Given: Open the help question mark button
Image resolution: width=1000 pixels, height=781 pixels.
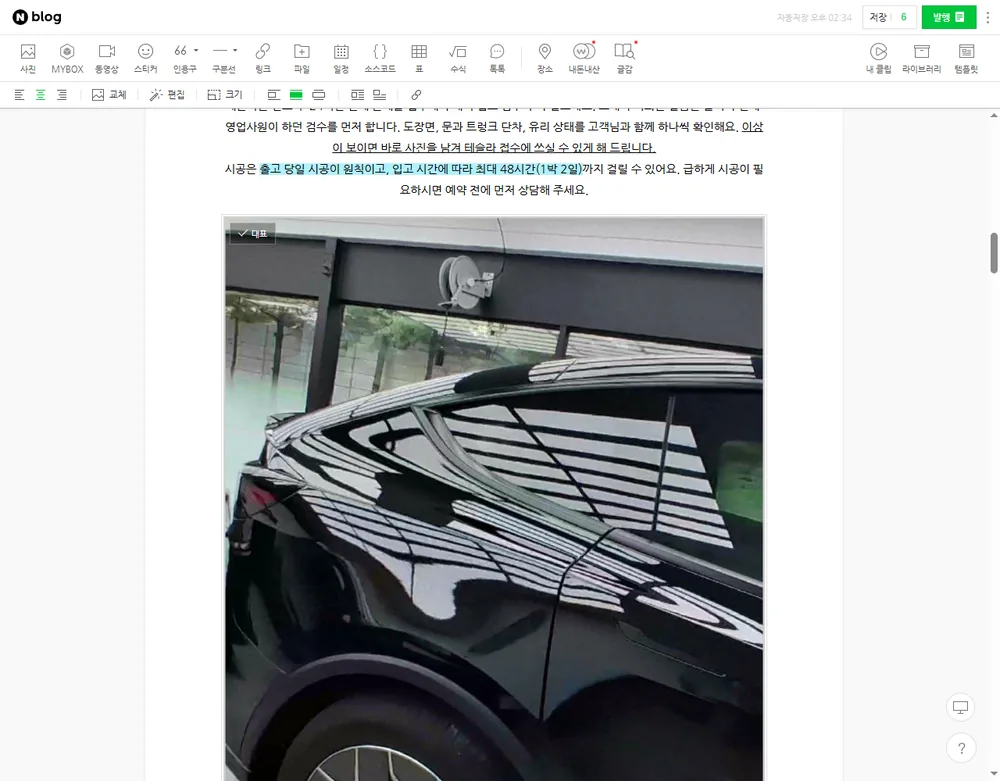Looking at the screenshot, I should point(961,748).
